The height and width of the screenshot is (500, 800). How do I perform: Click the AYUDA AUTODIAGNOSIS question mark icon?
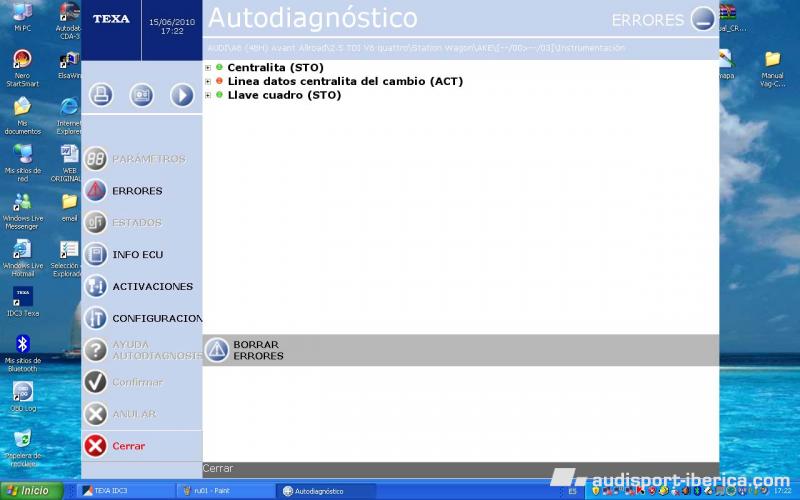tap(95, 351)
